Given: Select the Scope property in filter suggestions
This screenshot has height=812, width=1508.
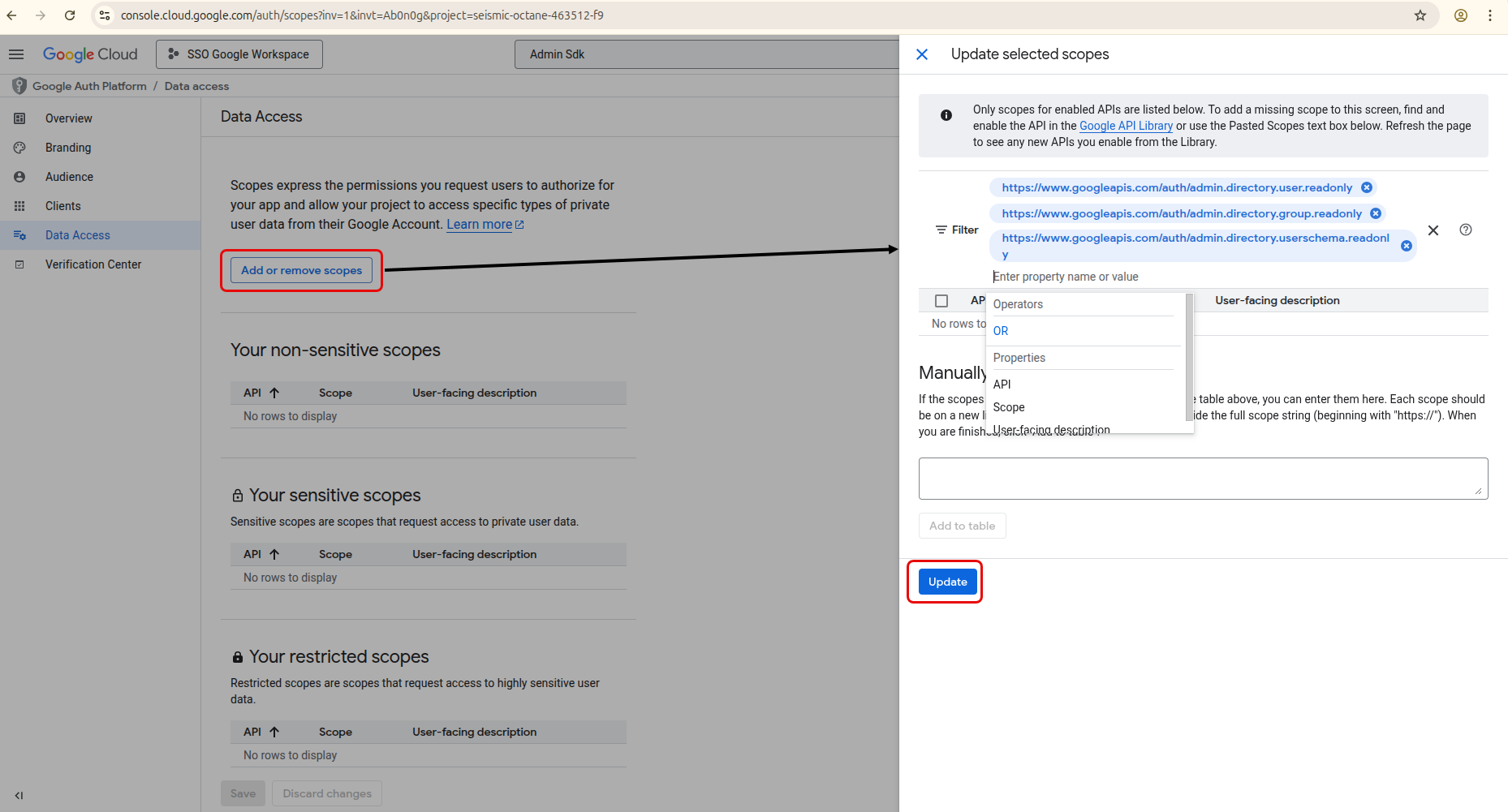Looking at the screenshot, I should pos(1009,407).
